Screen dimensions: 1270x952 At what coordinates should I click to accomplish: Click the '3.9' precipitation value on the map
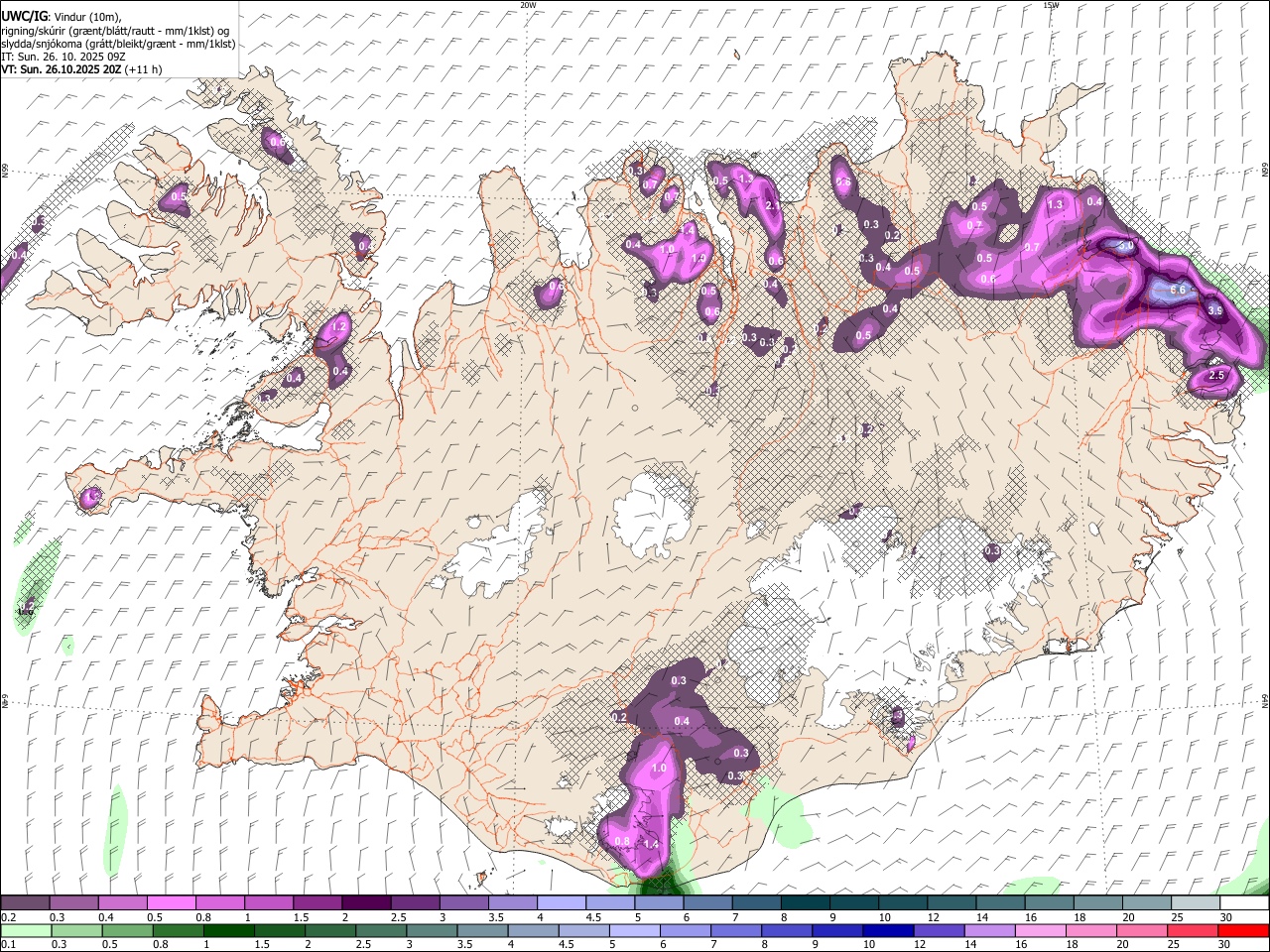point(1214,310)
